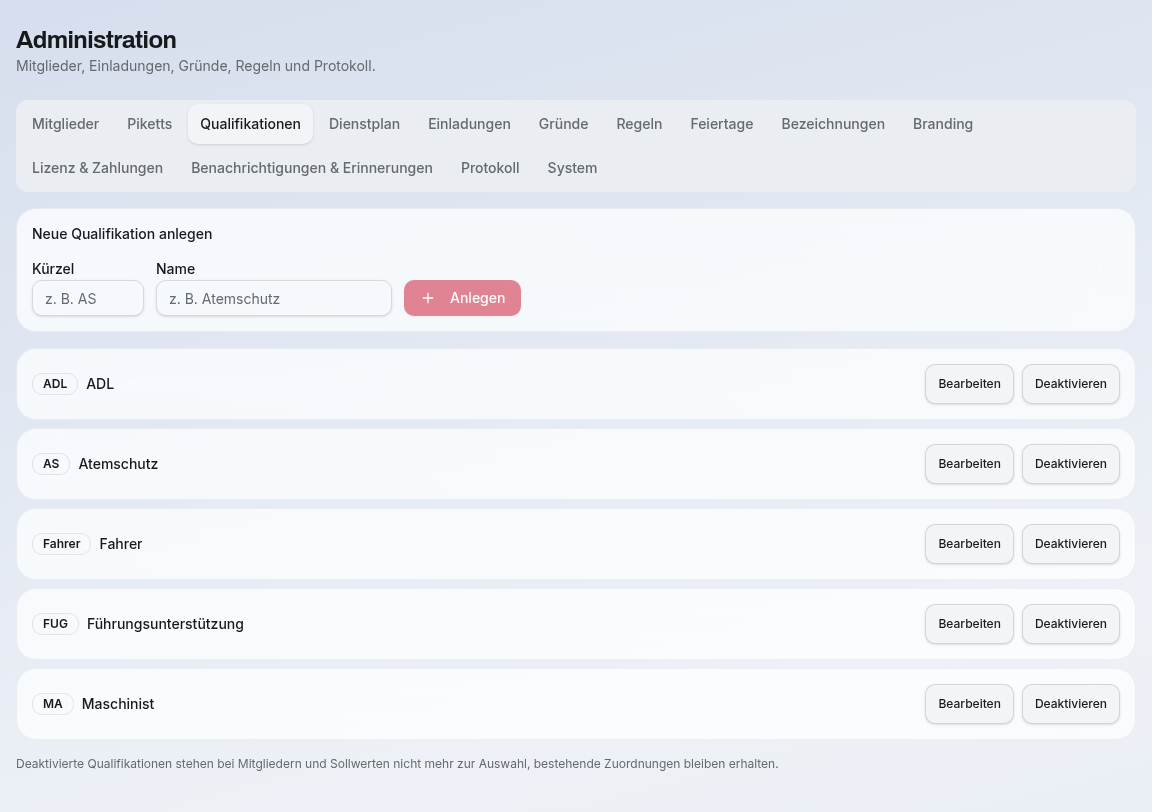
Task: Deactivate the ADL qualification
Action: tap(1070, 384)
